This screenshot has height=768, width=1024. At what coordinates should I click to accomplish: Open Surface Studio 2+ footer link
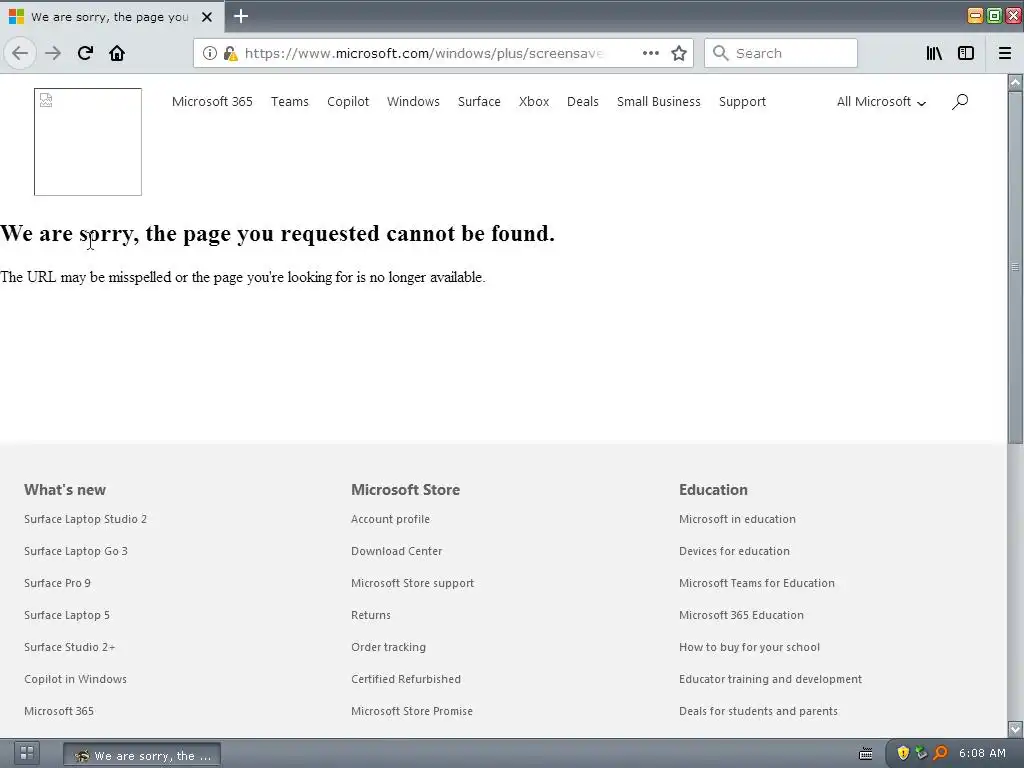tap(70, 647)
